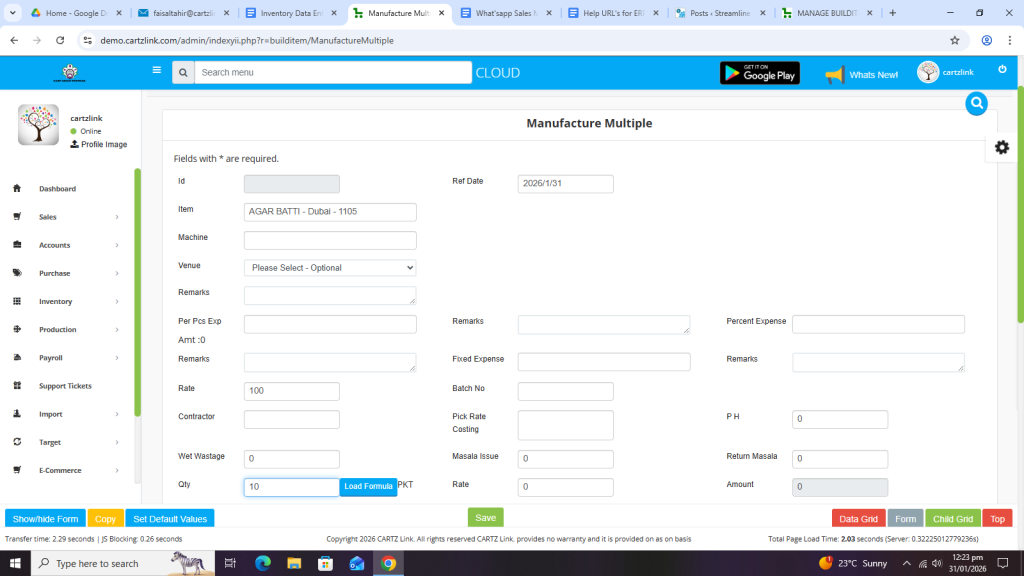1024x576 pixels.
Task: Click the blue search magnifier icon
Action: [x=976, y=103]
